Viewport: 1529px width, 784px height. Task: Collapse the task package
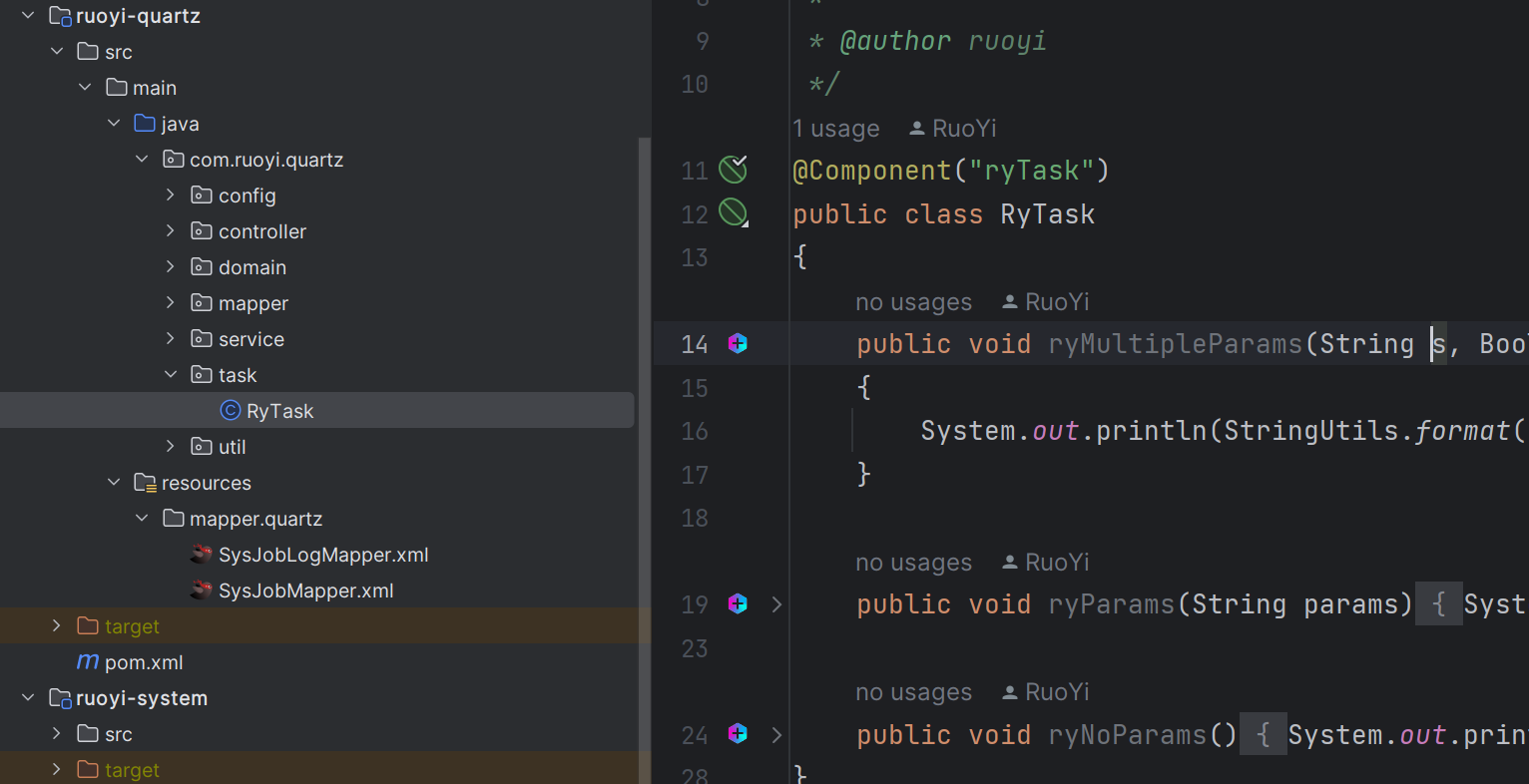pyautogui.click(x=170, y=374)
